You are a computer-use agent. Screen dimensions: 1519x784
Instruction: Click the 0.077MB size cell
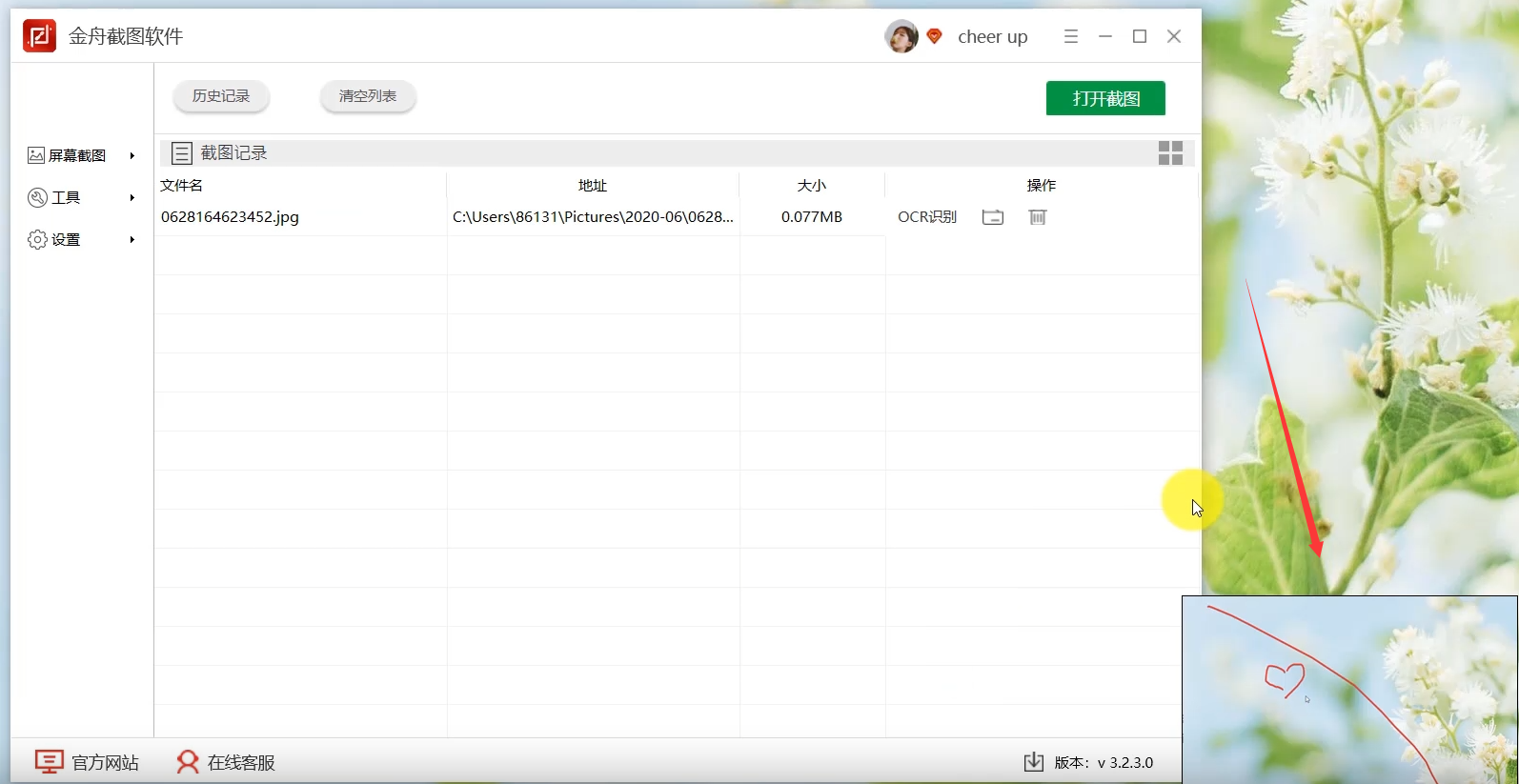pyautogui.click(x=812, y=217)
